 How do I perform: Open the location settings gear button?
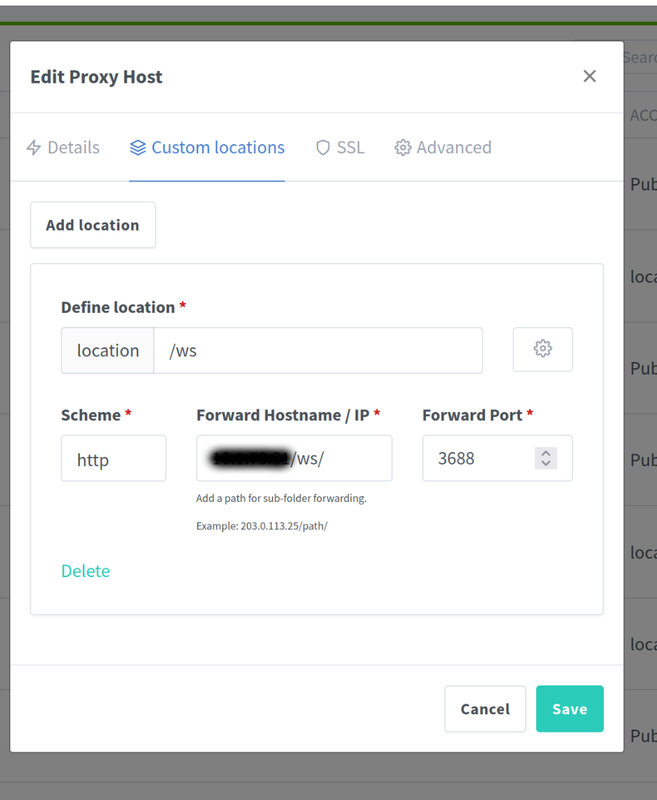[543, 349]
